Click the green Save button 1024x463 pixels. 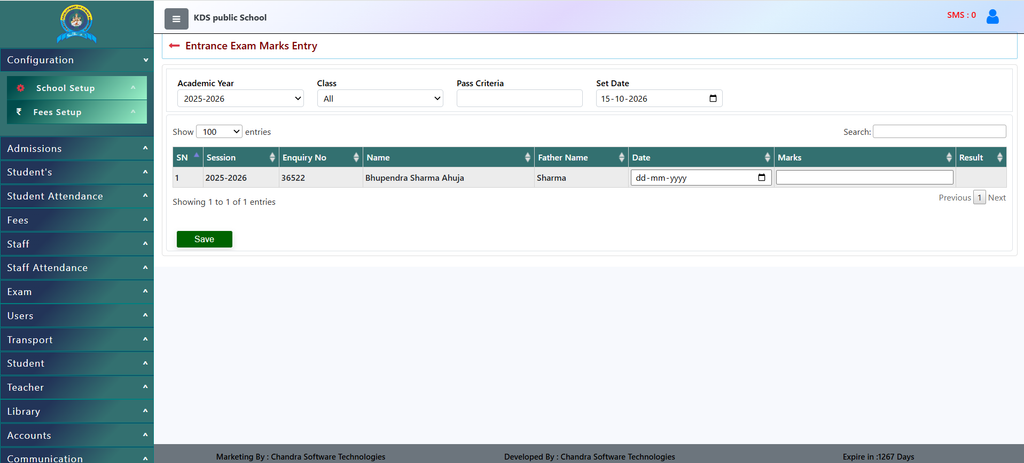[204, 239]
